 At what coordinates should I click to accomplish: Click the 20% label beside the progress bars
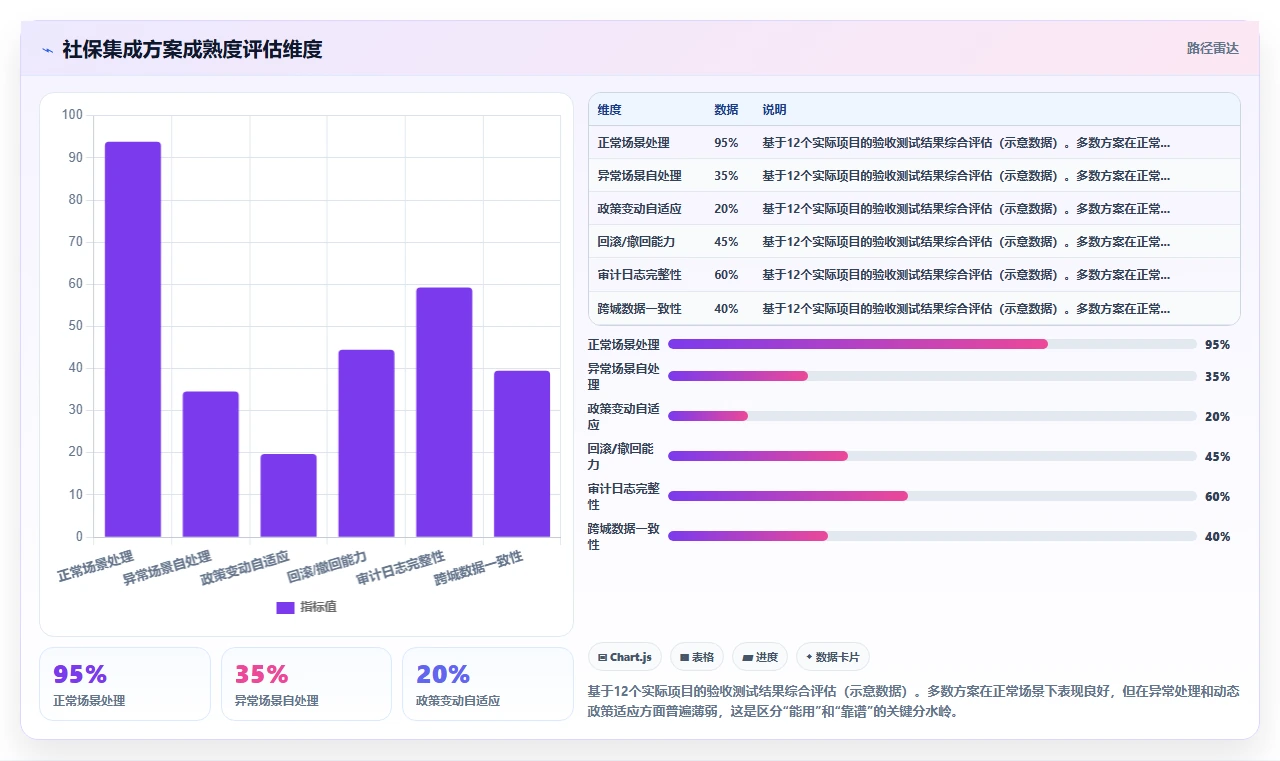click(1217, 417)
